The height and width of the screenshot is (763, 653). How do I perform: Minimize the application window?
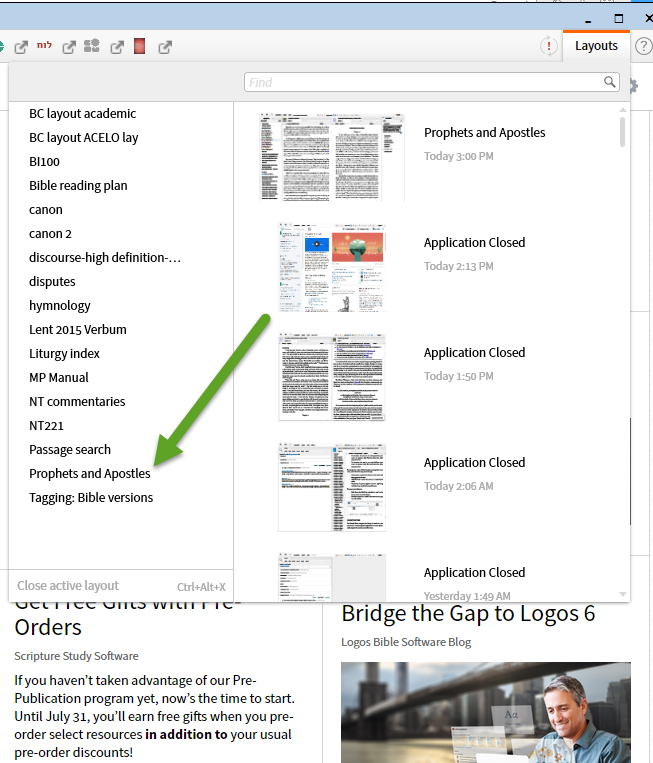click(x=588, y=19)
